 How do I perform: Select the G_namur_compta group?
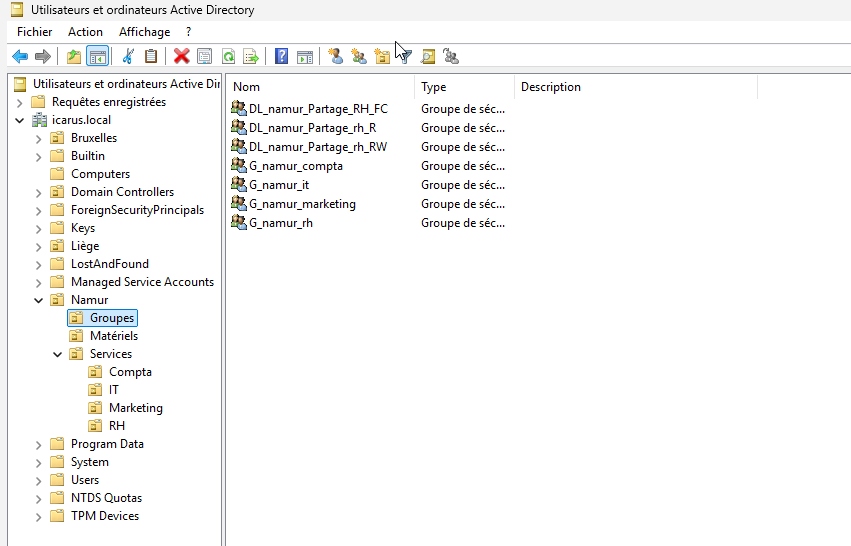(296, 166)
